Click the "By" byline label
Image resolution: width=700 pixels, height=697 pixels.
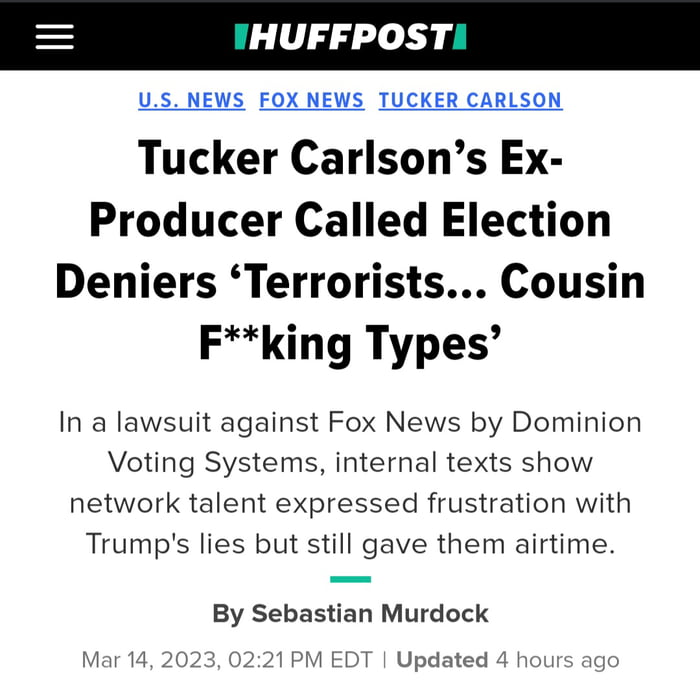tap(227, 613)
